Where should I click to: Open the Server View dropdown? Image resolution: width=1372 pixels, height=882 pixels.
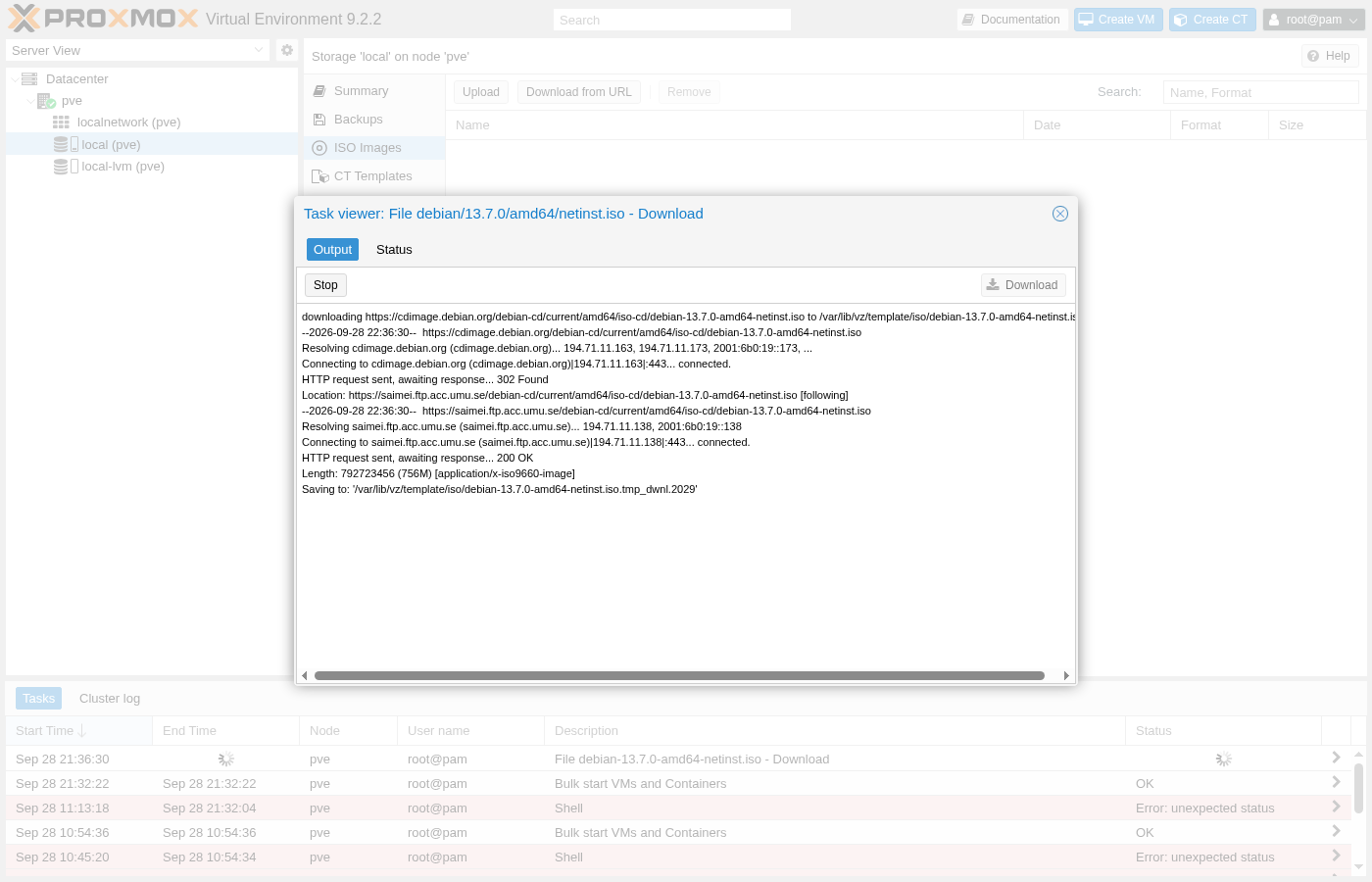pos(259,50)
